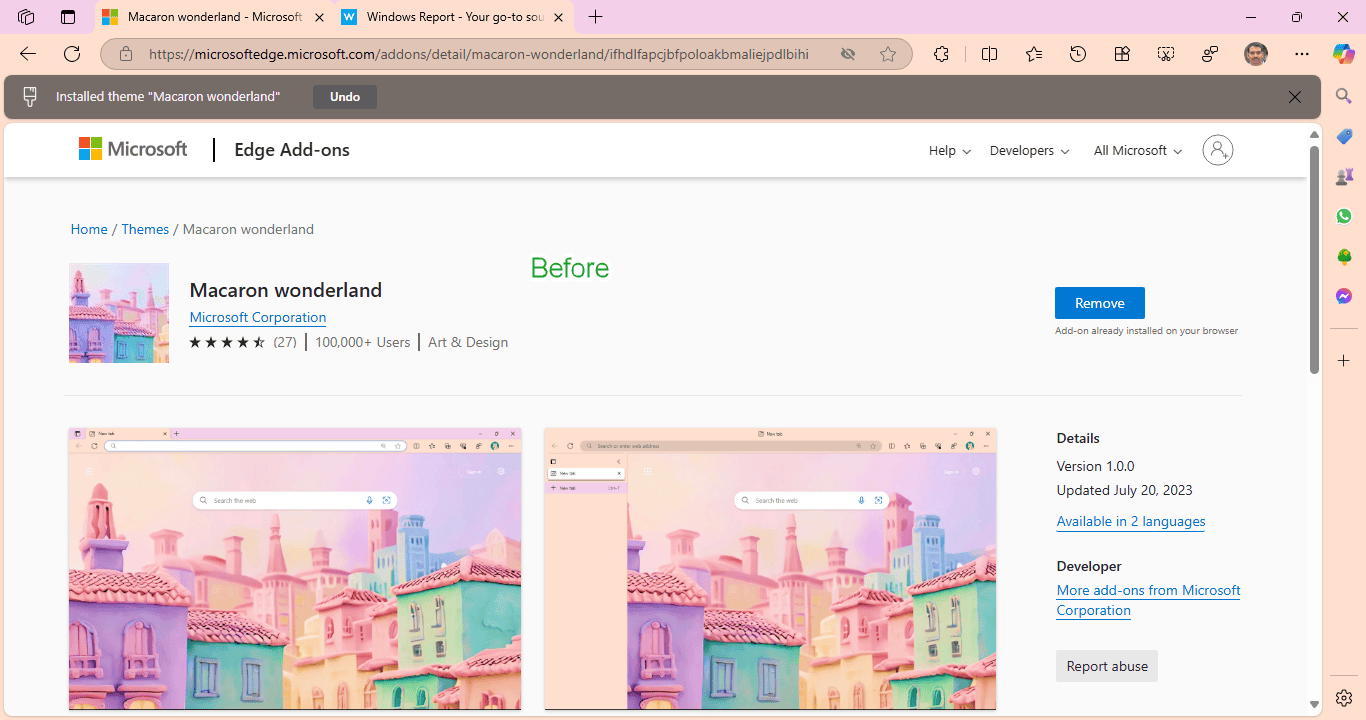Image resolution: width=1366 pixels, height=720 pixels.
Task: Undo the theme installation
Action: point(345,97)
